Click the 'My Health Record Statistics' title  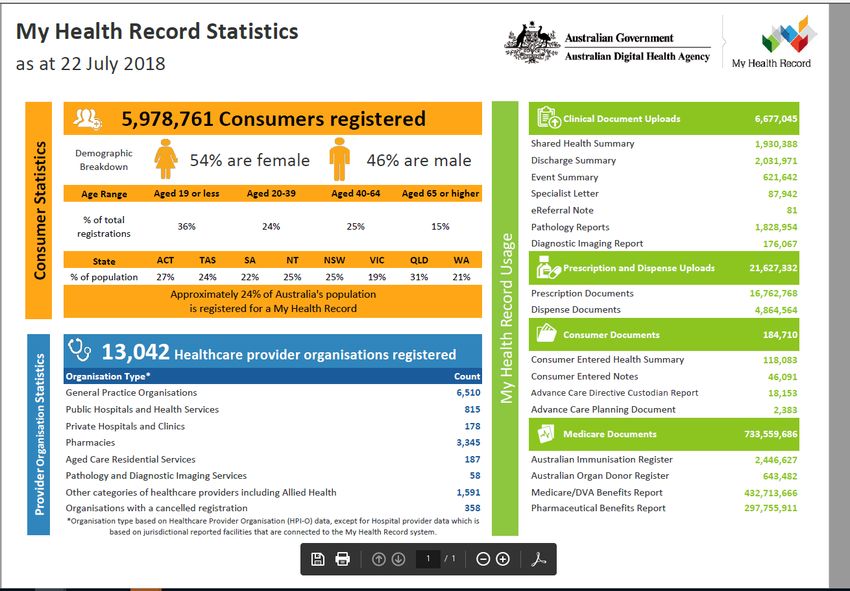coord(157,31)
